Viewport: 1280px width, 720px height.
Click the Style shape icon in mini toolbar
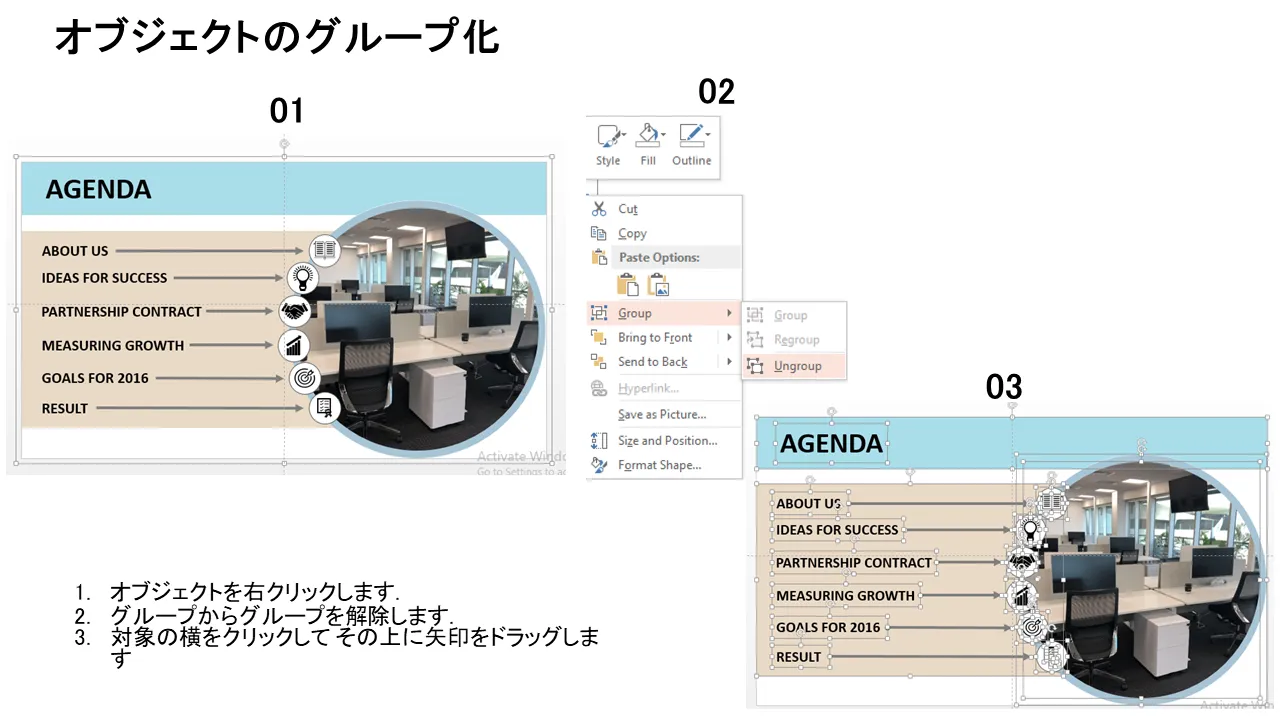pos(606,136)
